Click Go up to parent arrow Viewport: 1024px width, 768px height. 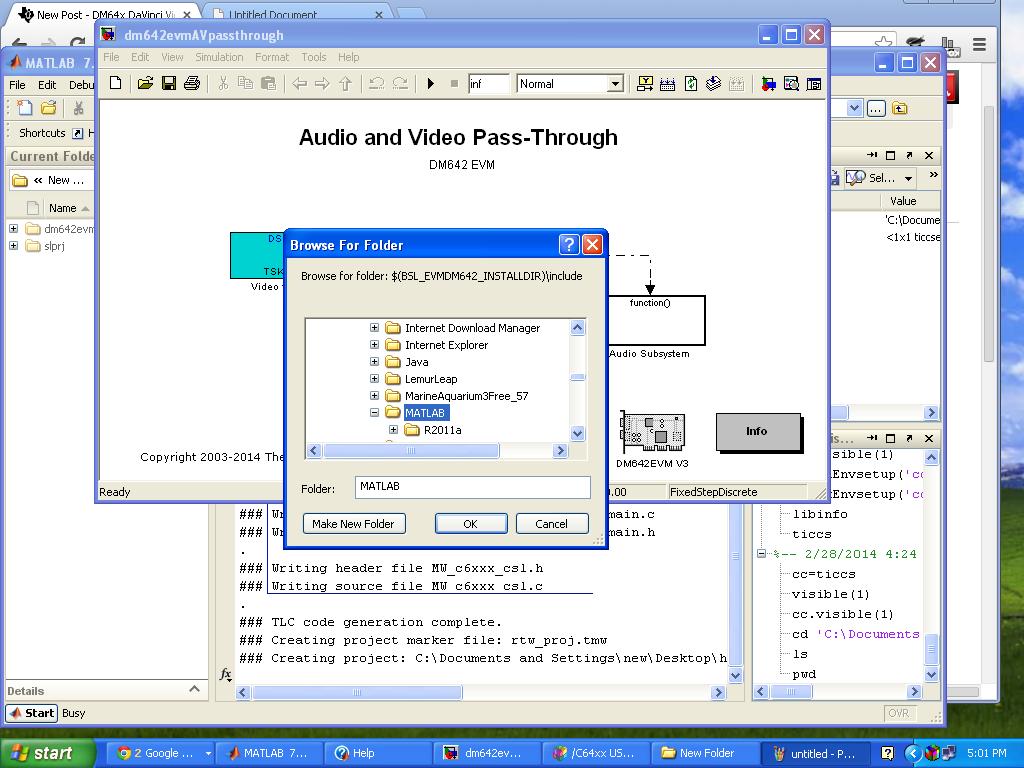[x=345, y=83]
